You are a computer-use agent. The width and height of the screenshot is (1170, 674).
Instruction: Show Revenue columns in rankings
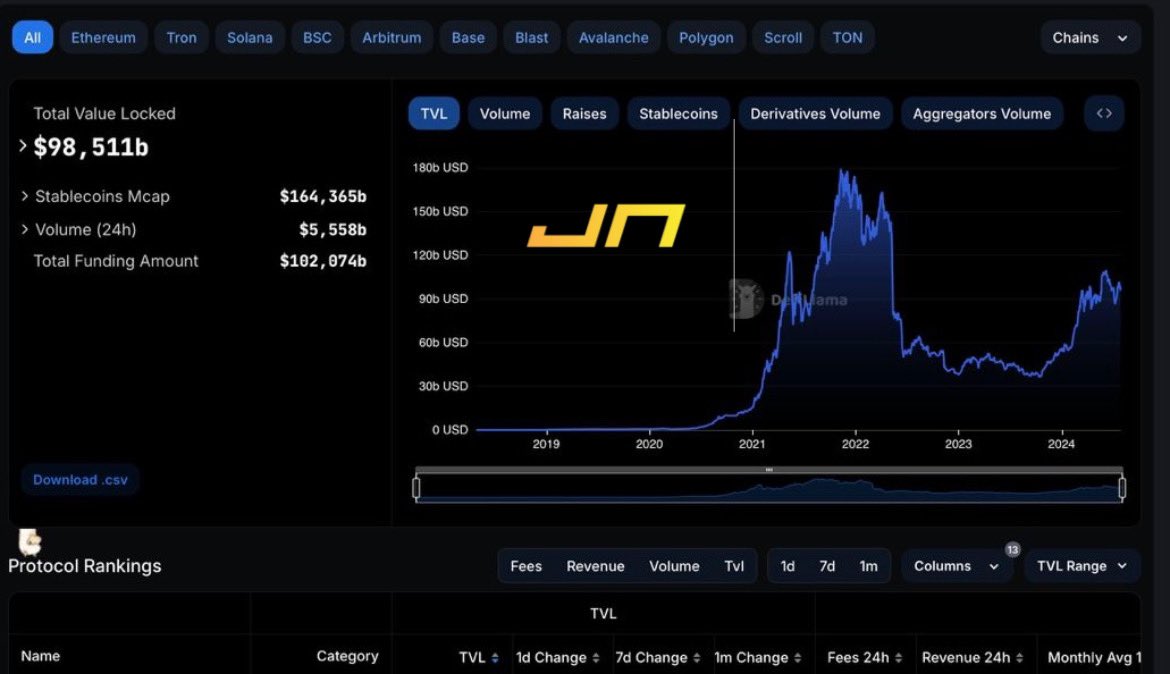tap(595, 566)
